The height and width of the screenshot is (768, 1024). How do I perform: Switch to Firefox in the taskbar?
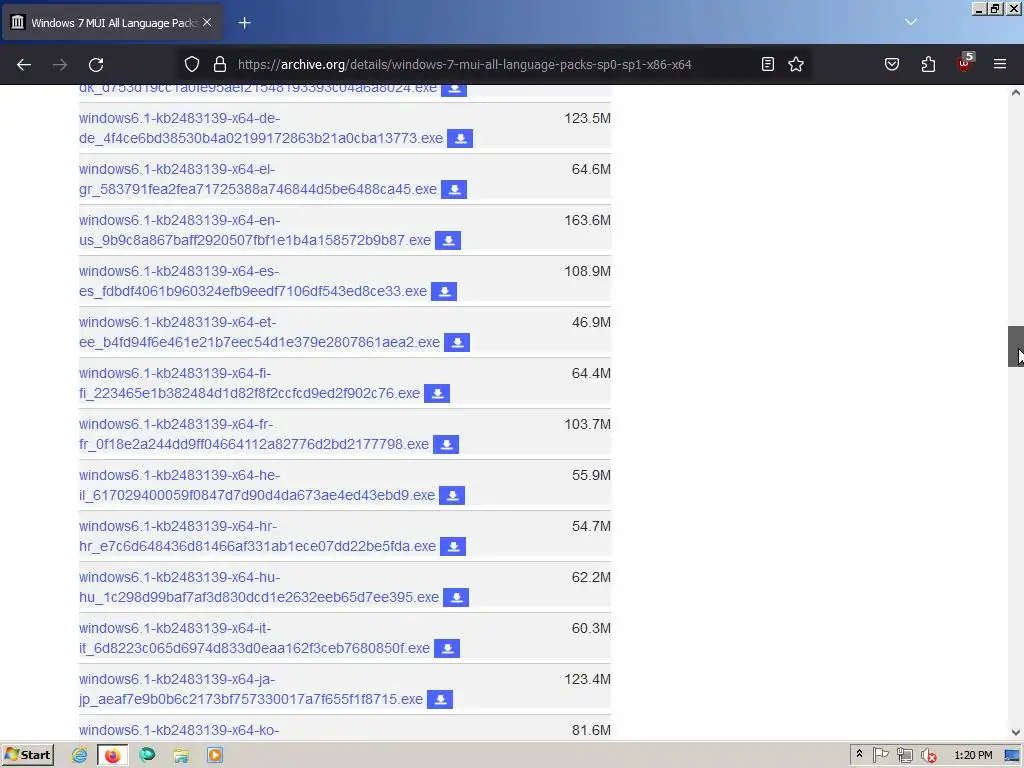click(112, 756)
